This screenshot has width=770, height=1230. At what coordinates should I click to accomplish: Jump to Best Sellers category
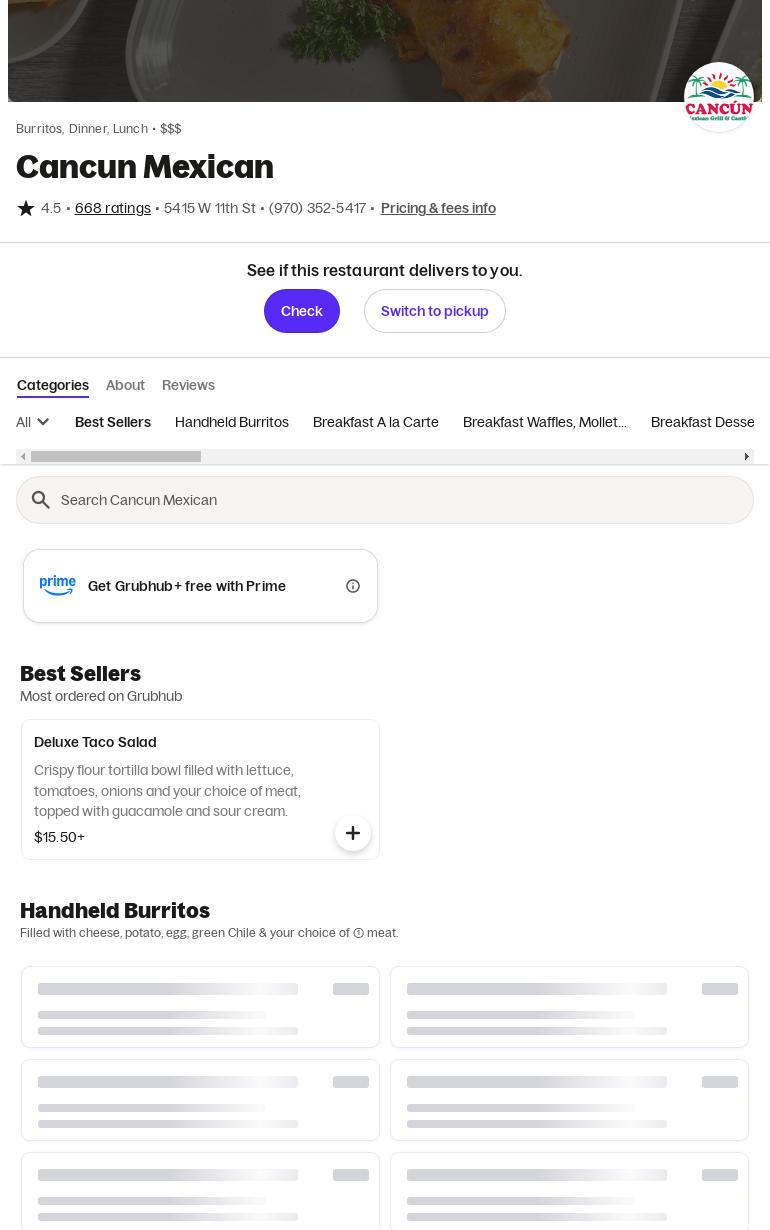[x=113, y=422]
